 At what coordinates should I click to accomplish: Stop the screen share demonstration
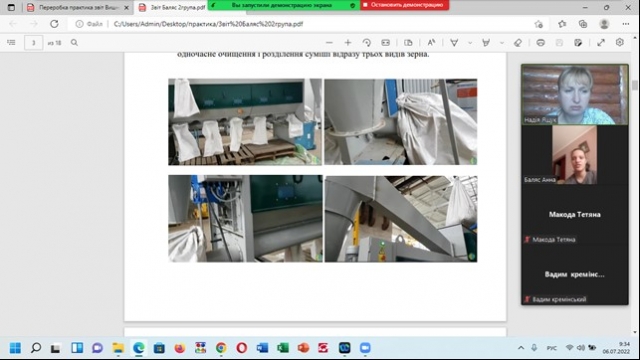(x=404, y=5)
